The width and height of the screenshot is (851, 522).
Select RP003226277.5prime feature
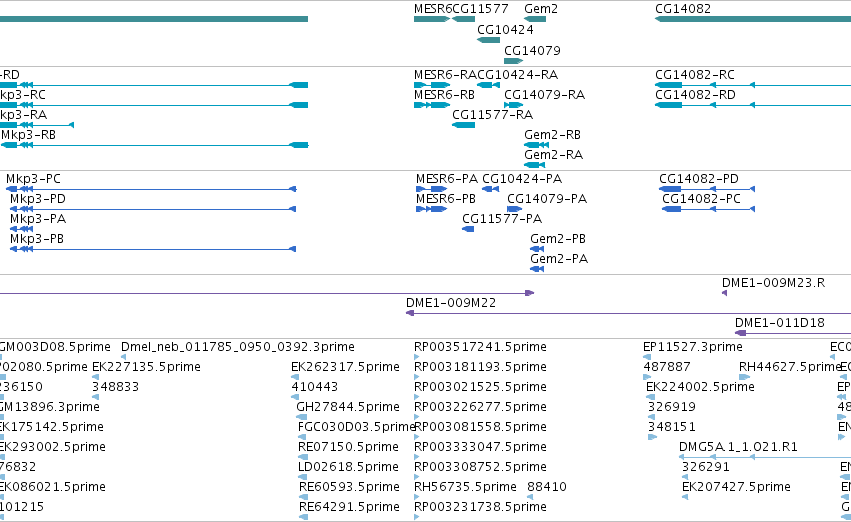click(417, 417)
